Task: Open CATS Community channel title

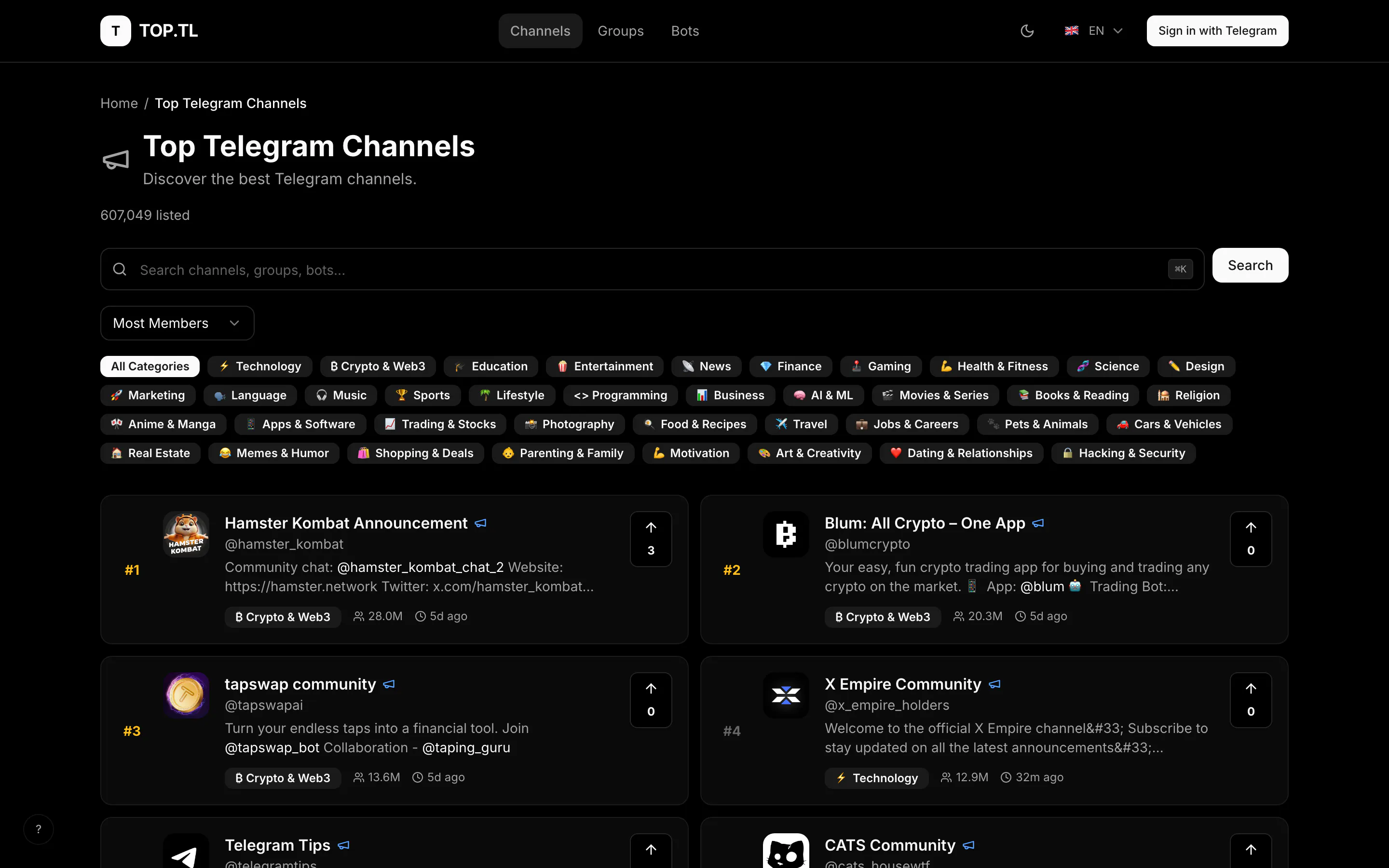Action: [890, 845]
